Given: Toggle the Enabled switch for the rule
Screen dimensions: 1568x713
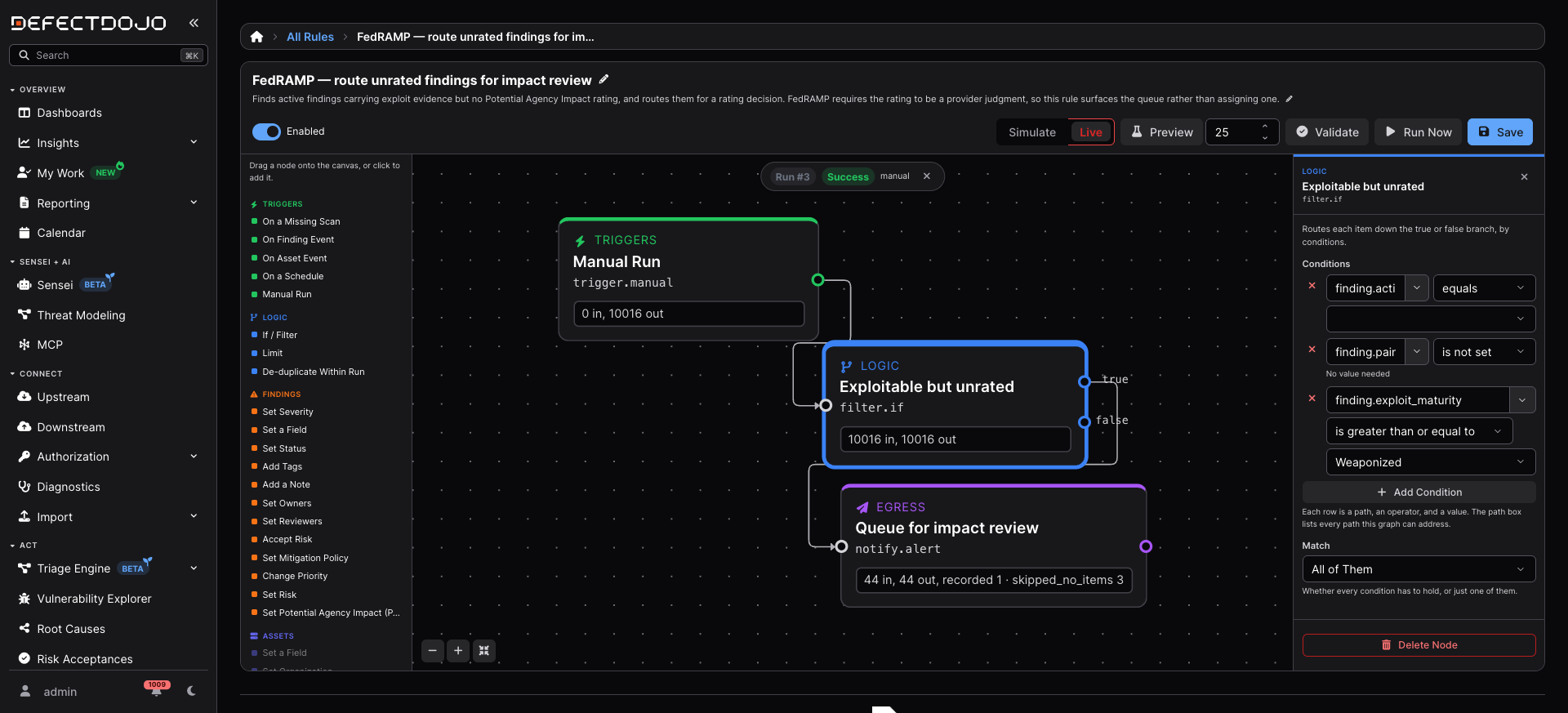Looking at the screenshot, I should coord(266,131).
